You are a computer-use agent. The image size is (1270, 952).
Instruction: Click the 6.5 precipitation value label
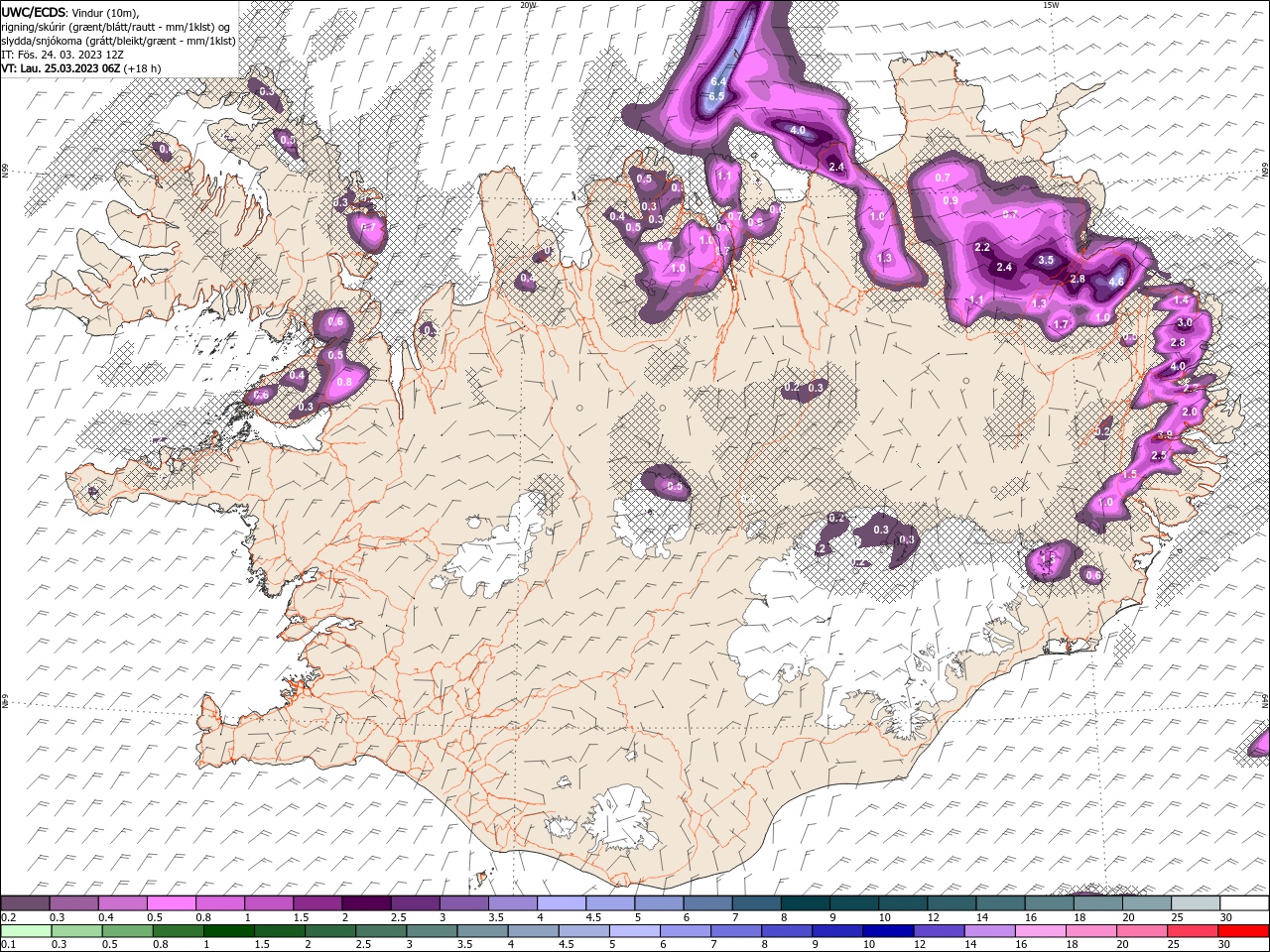[x=715, y=96]
